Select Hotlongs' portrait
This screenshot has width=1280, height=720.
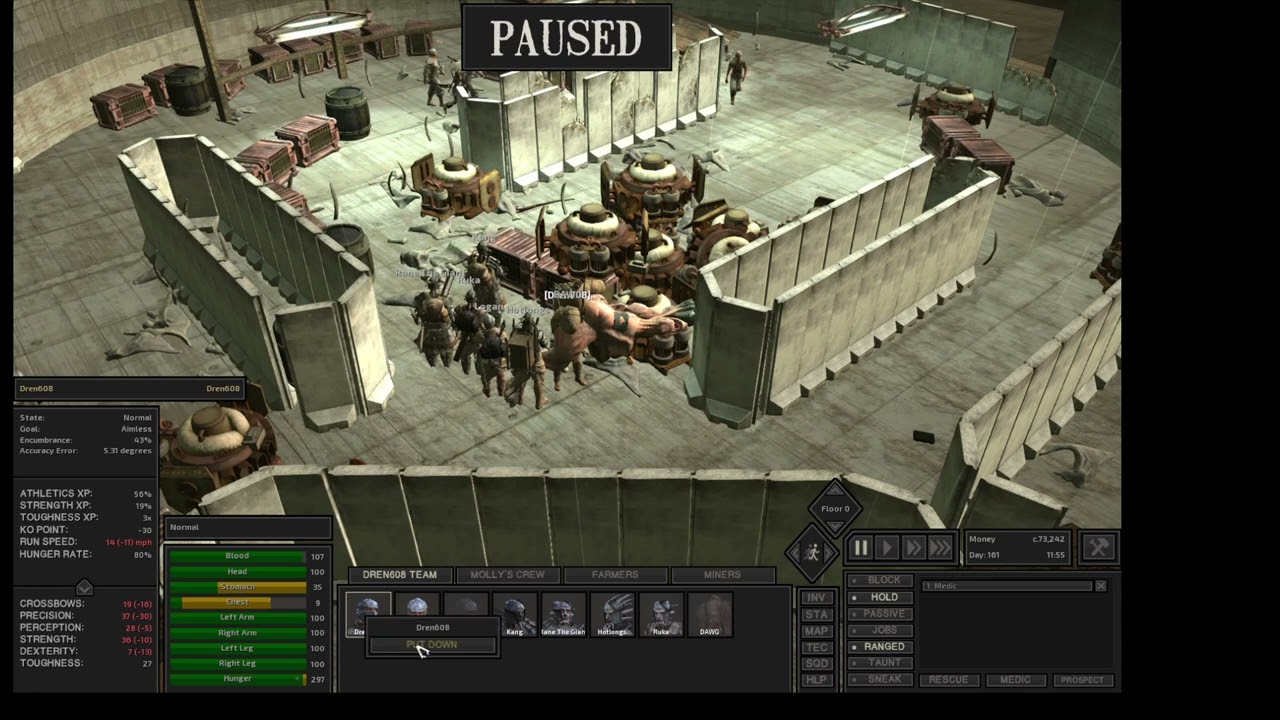pos(612,614)
